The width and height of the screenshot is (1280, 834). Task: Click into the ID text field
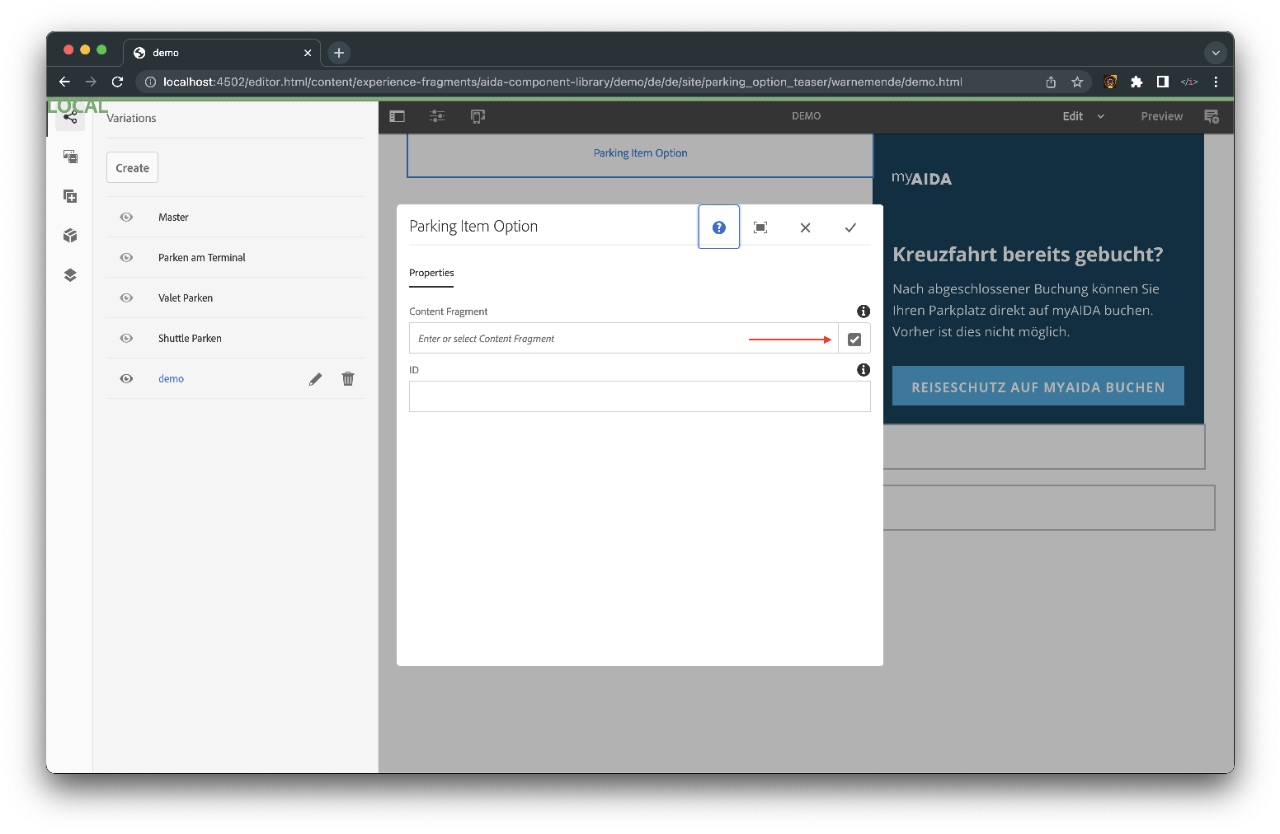pyautogui.click(x=639, y=397)
